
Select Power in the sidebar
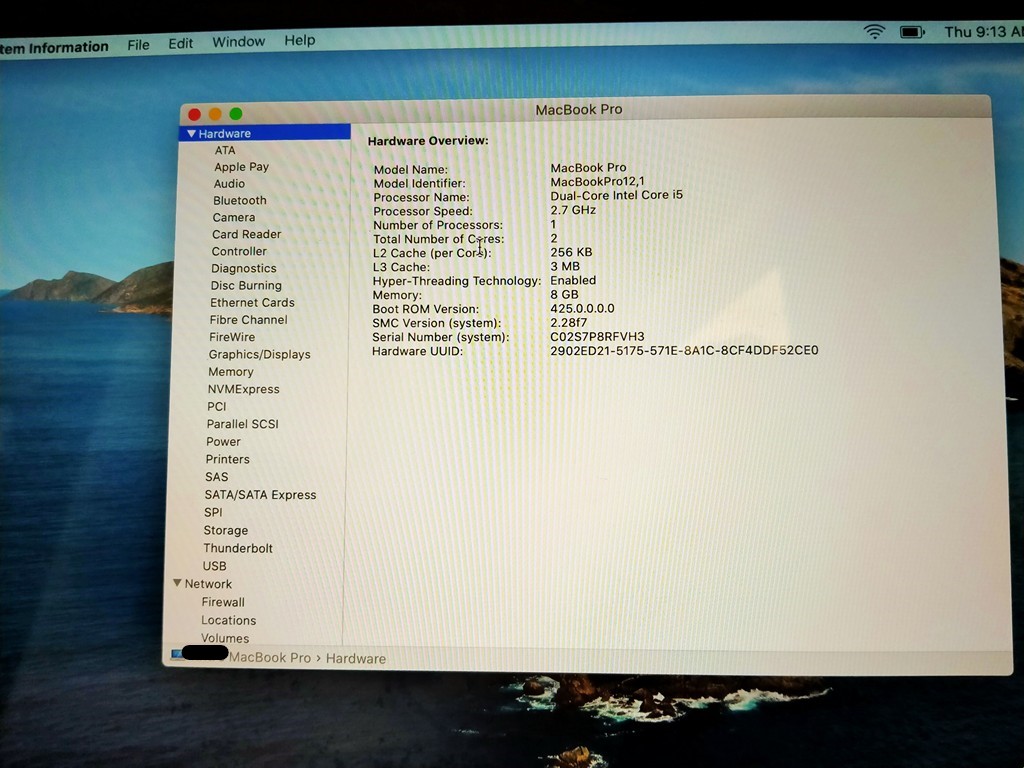click(x=223, y=441)
